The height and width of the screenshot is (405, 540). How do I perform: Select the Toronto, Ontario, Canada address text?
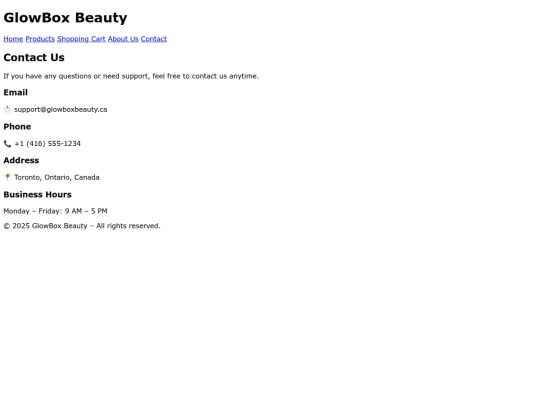tap(57, 177)
